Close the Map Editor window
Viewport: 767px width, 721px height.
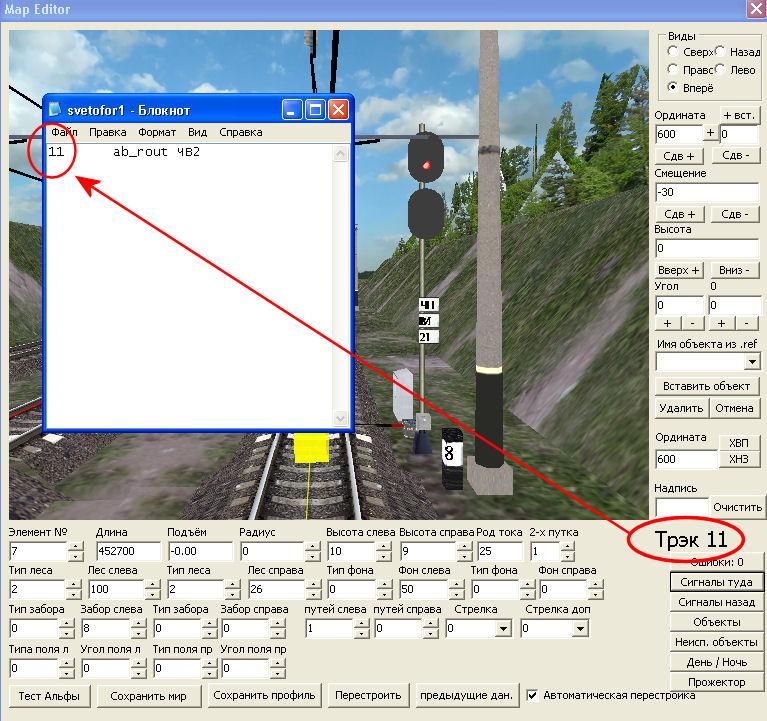pos(755,9)
